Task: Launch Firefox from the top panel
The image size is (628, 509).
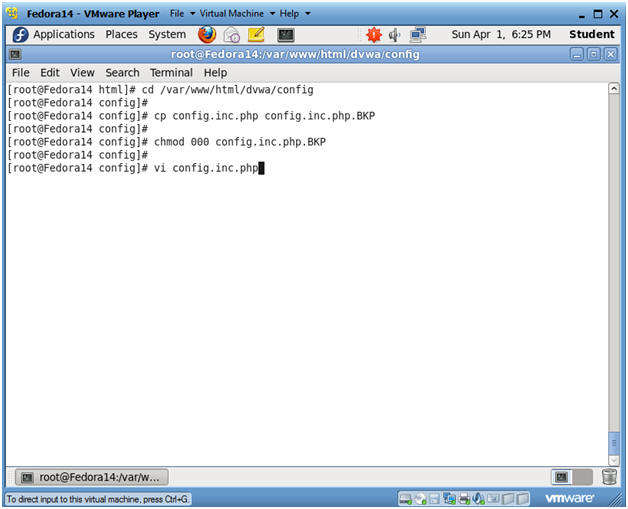Action: click(207, 34)
